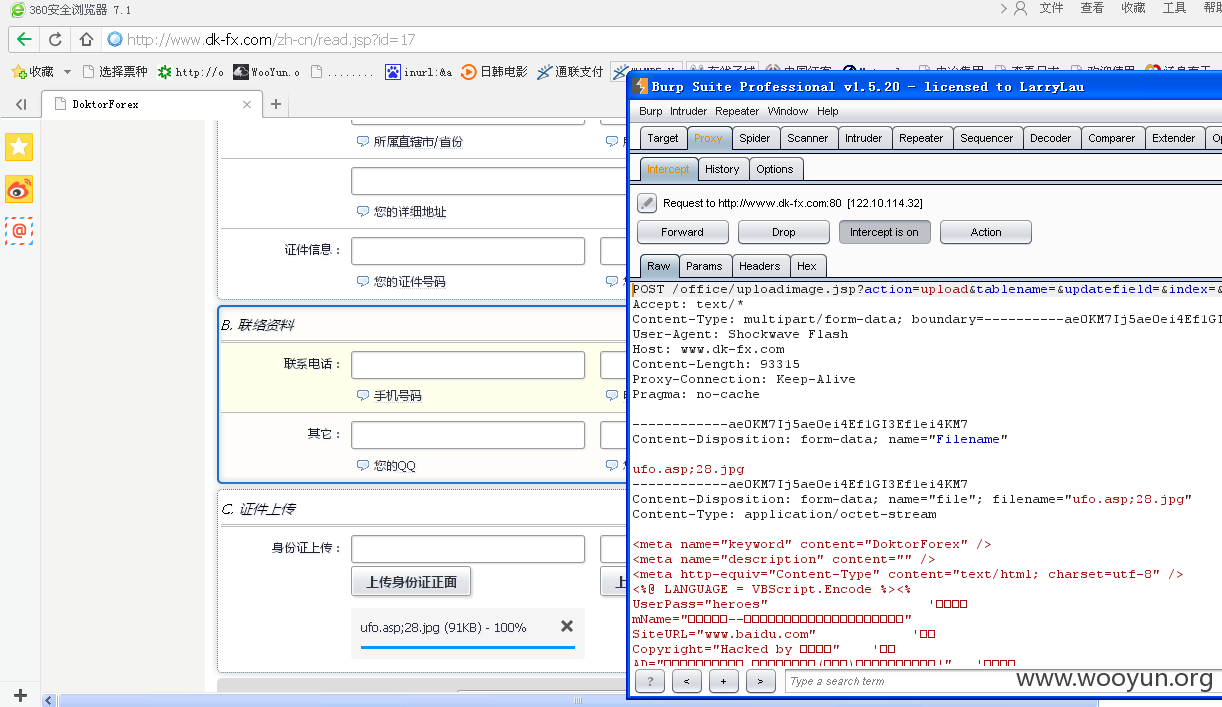1222x707 pixels.
Task: Switch to the Headers message view tab
Action: [760, 266]
